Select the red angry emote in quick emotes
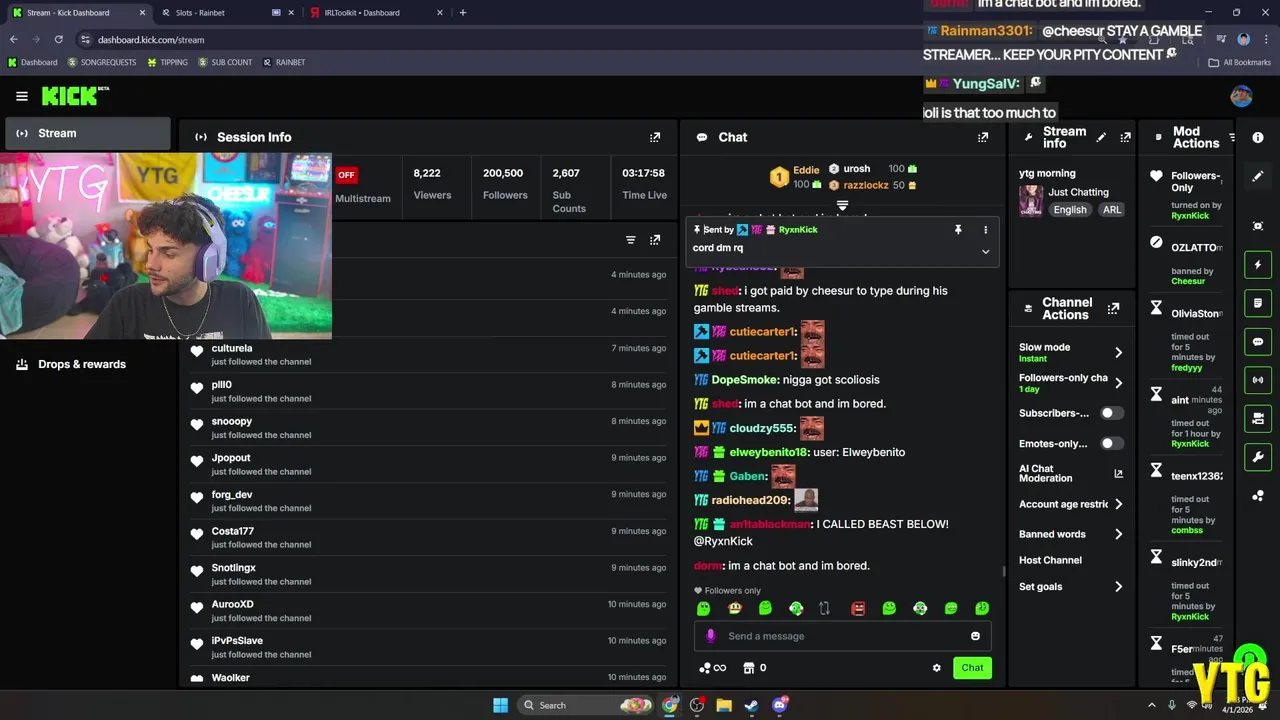The height and width of the screenshot is (720, 1280). 858,608
